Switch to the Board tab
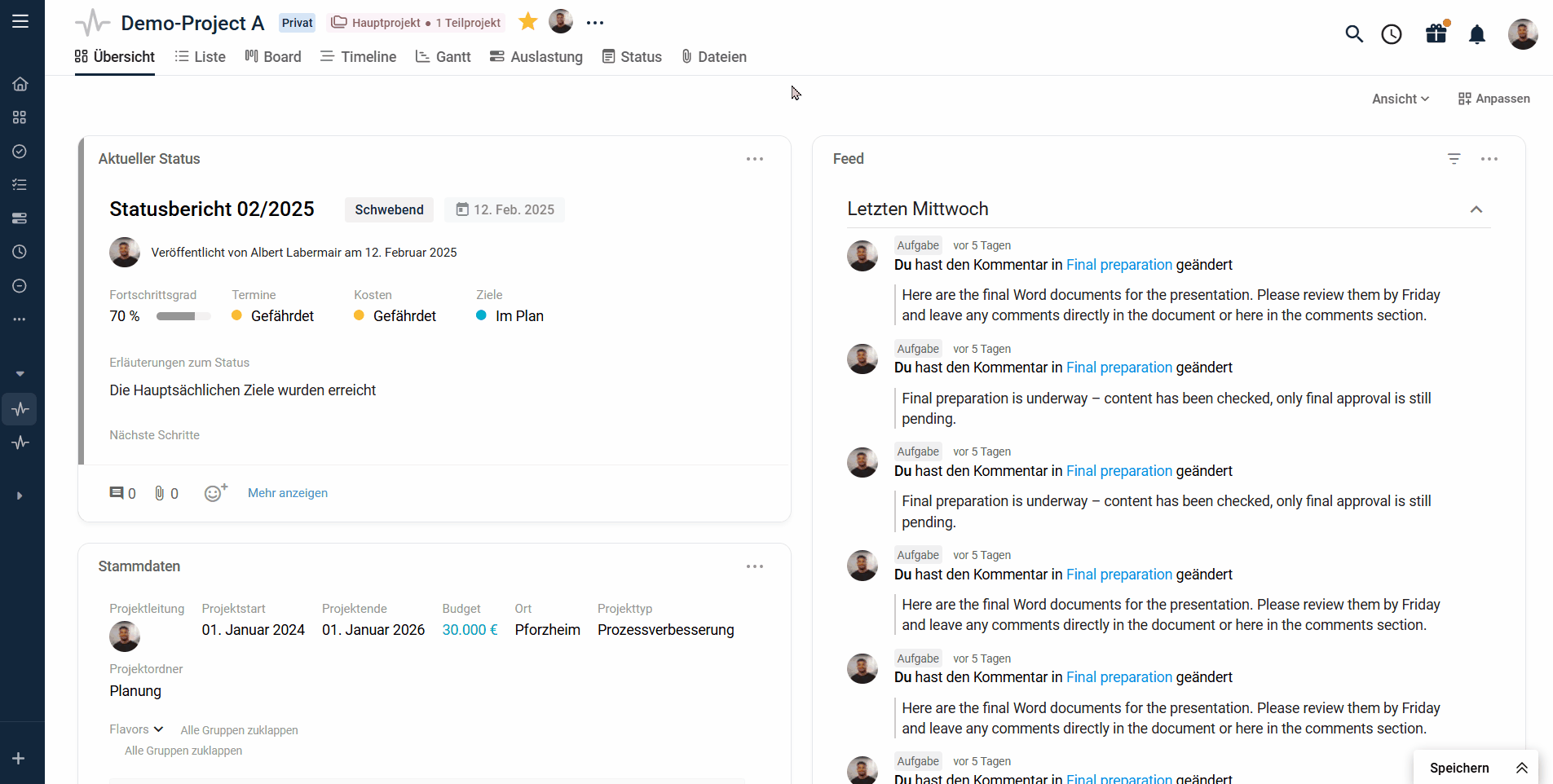 [x=273, y=57]
